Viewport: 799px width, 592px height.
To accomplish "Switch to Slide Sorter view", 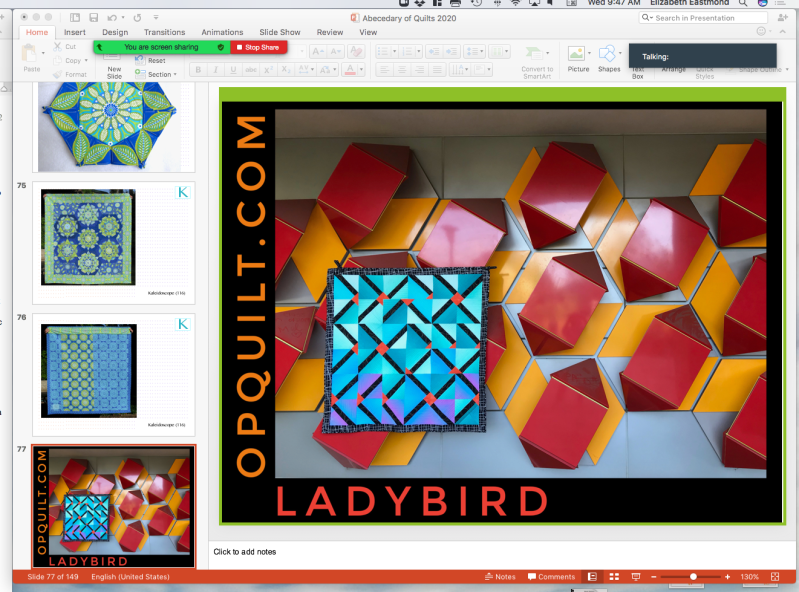I will coord(613,577).
